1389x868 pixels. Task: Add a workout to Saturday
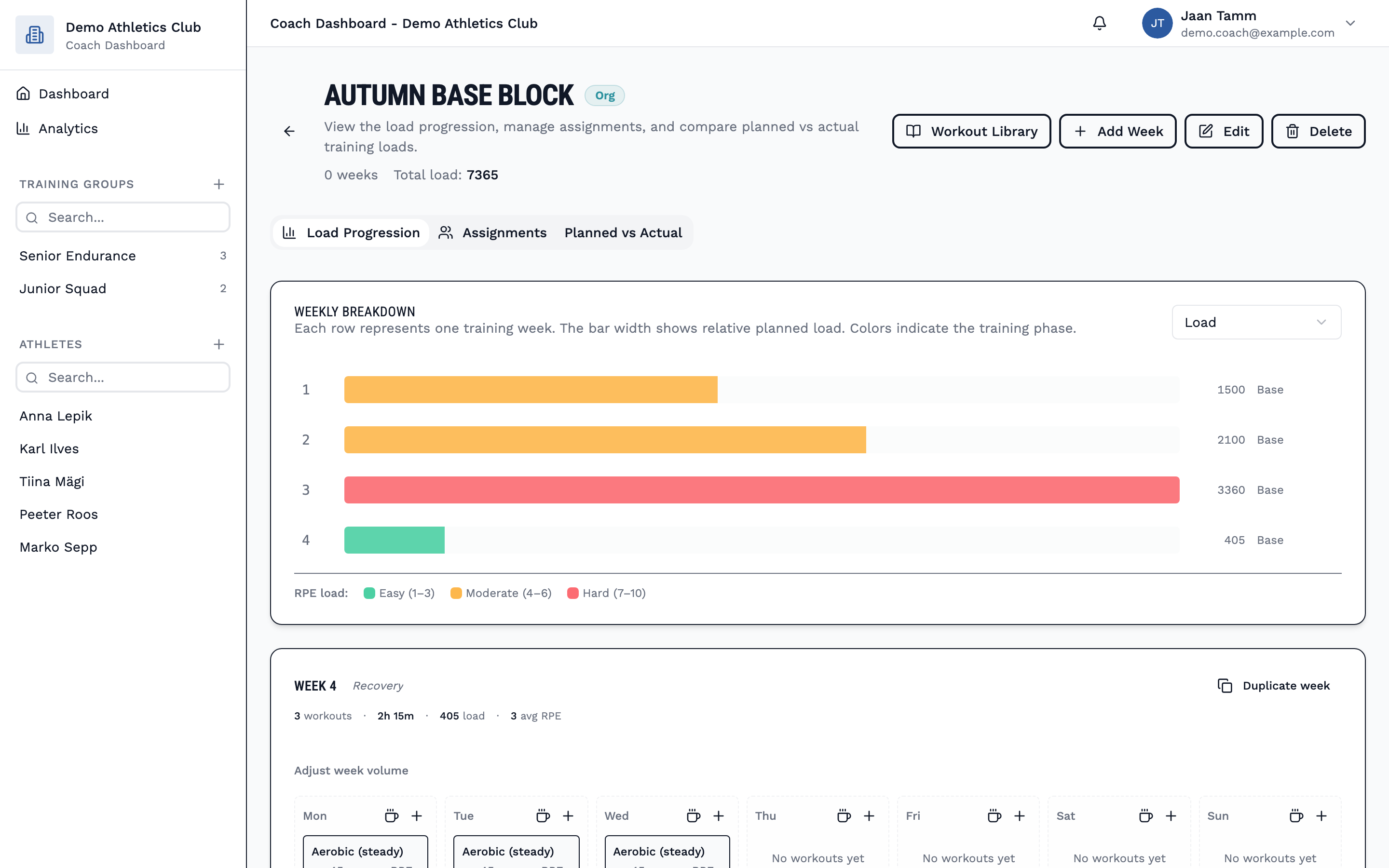1171,816
